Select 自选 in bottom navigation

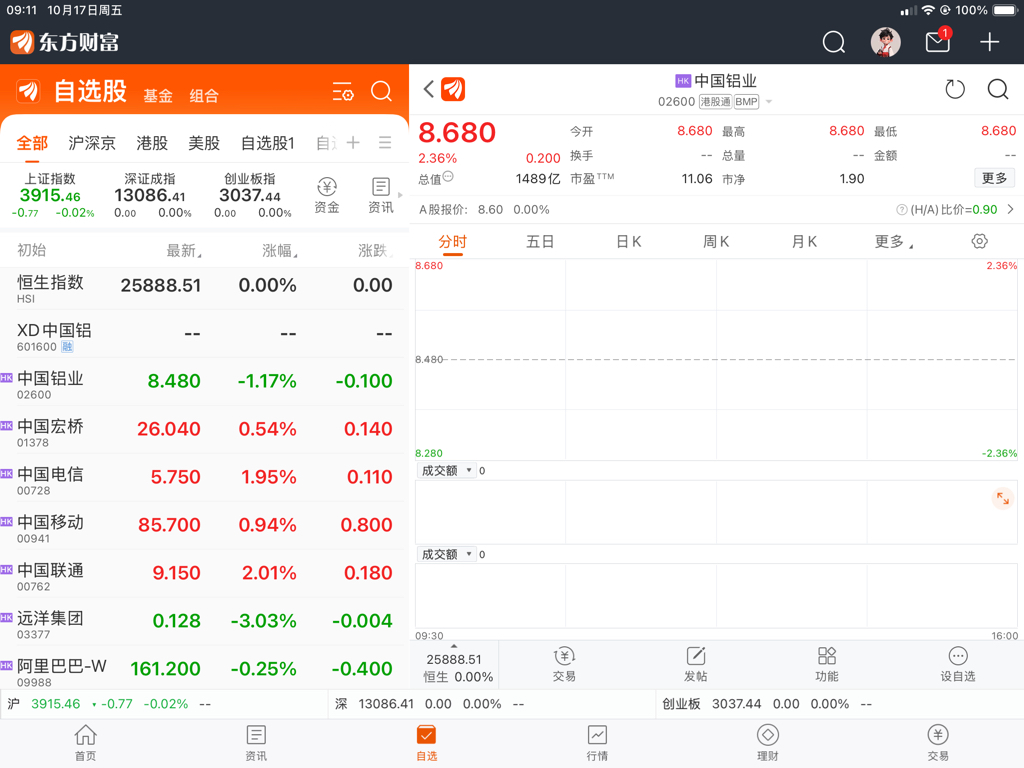pos(426,743)
